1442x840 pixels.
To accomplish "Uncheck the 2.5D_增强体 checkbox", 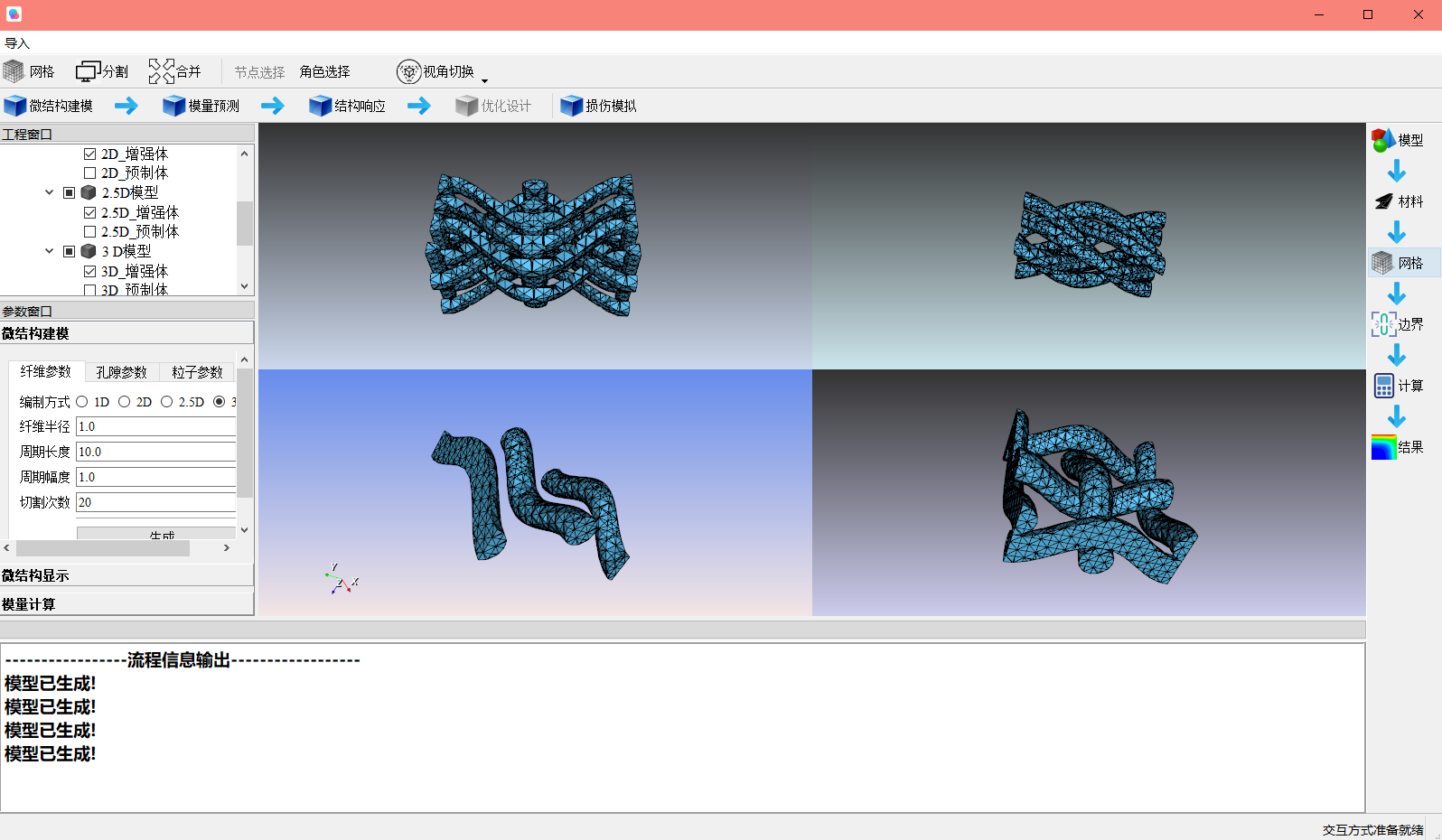I will (x=89, y=212).
